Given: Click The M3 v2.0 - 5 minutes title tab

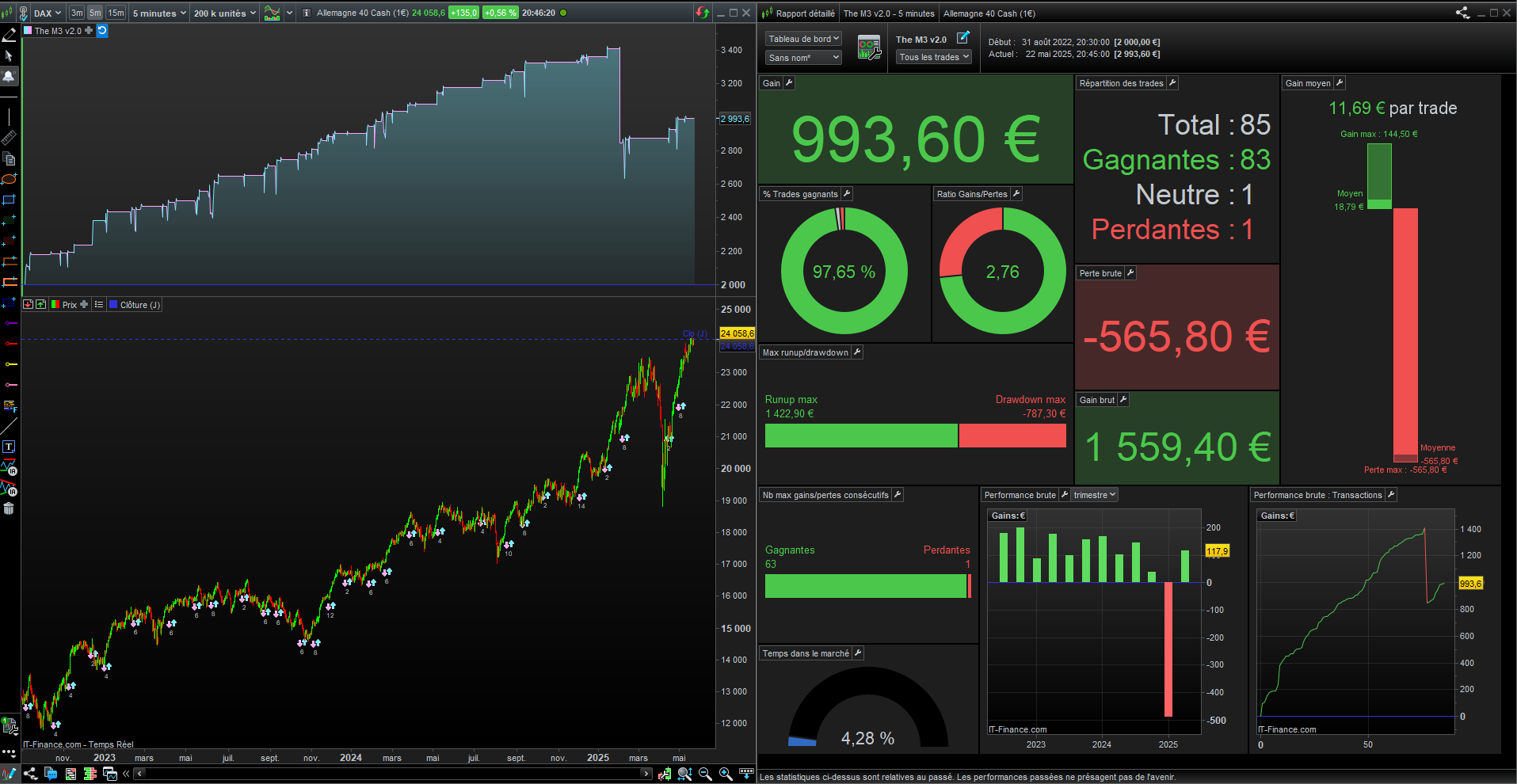Looking at the screenshot, I should click(x=889, y=13).
